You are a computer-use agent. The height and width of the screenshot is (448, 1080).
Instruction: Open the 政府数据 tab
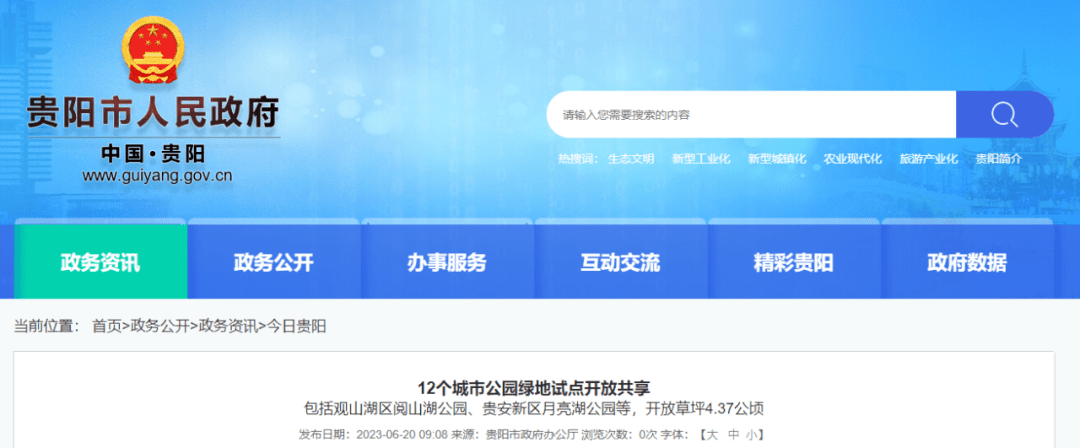(967, 262)
